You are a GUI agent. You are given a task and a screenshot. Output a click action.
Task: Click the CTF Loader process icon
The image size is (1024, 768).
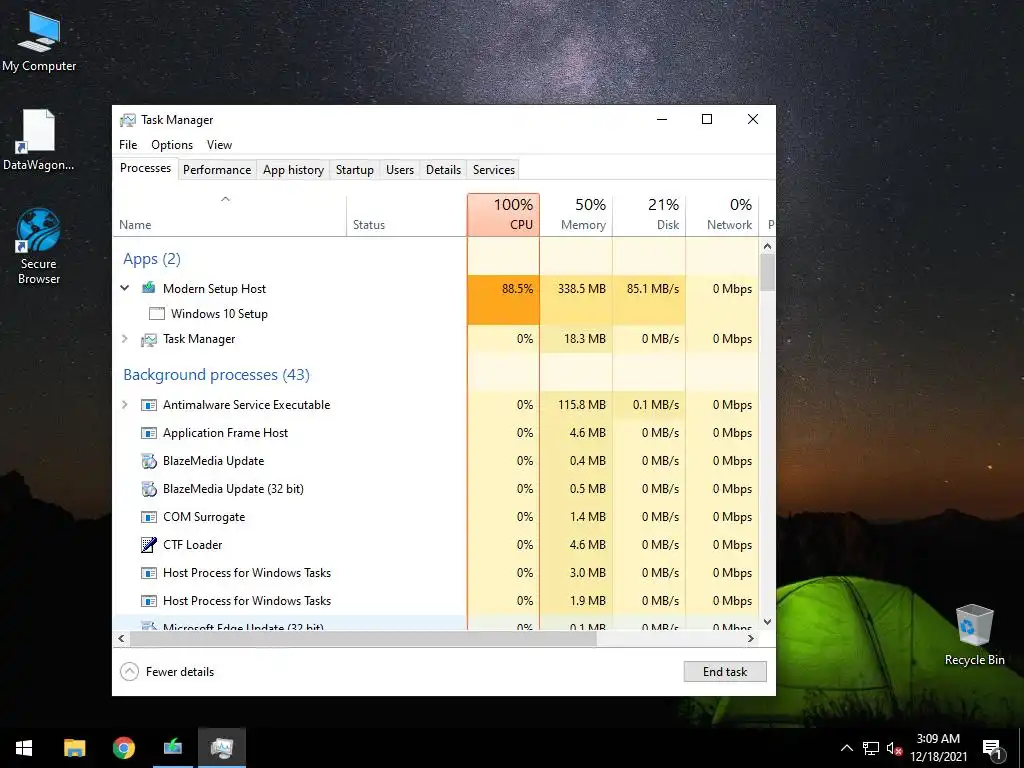point(149,545)
